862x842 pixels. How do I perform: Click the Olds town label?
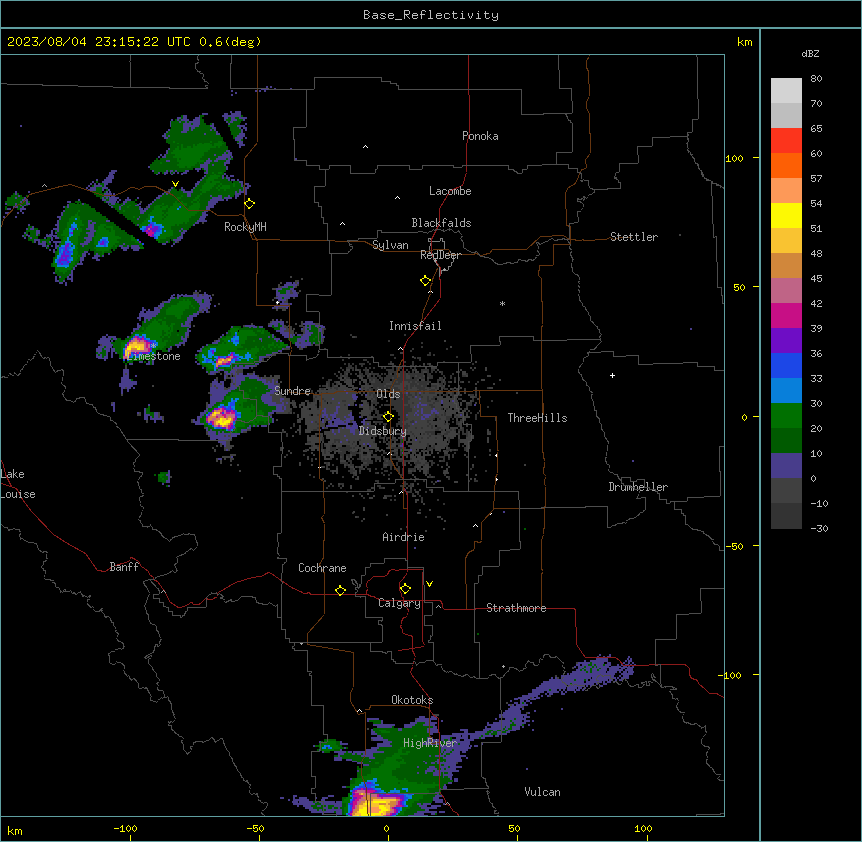pyautogui.click(x=388, y=394)
